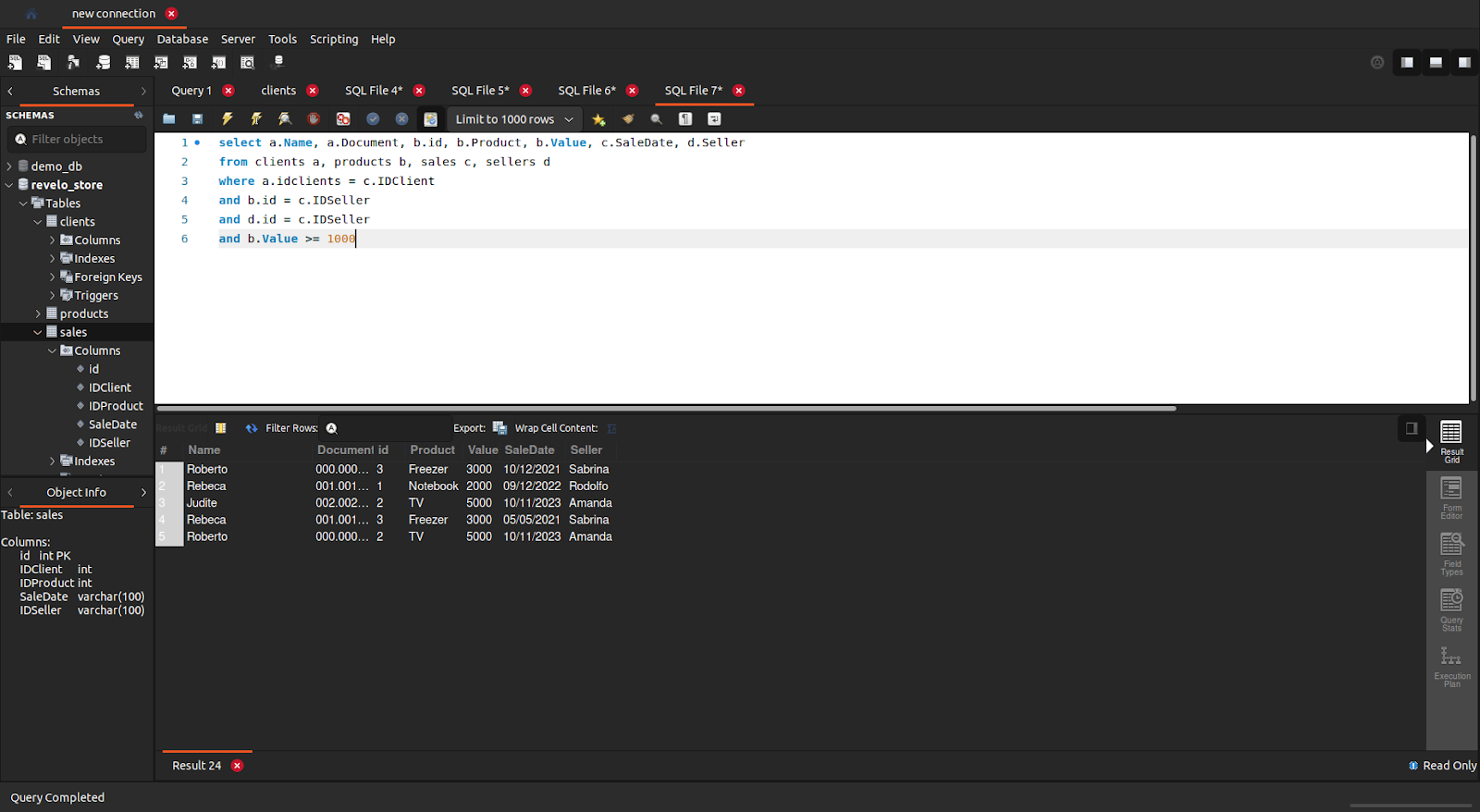Open the Scripting menu
This screenshot has width=1480, height=812.
[x=334, y=39]
